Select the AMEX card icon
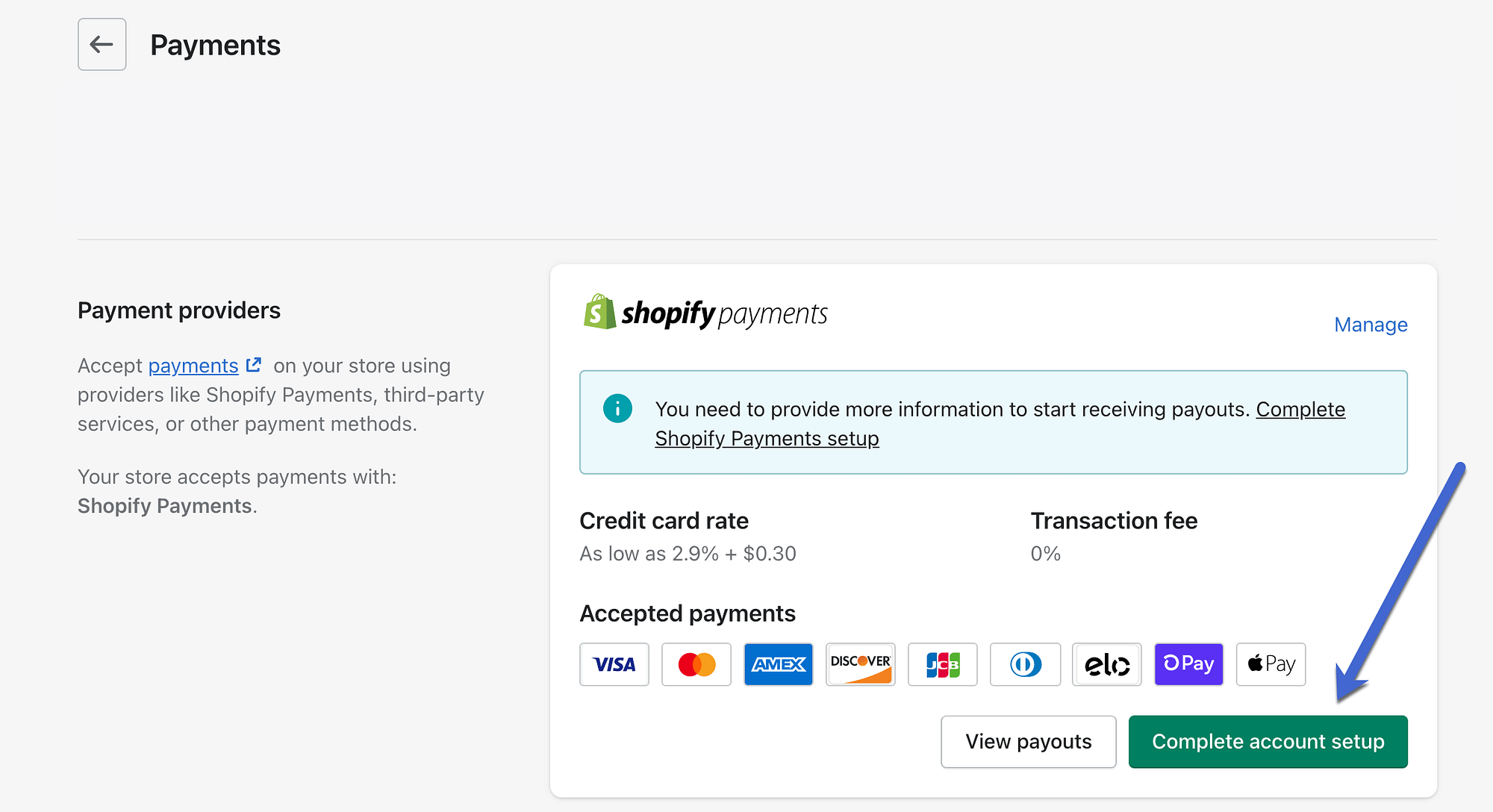This screenshot has height=812, width=1493. click(x=778, y=664)
